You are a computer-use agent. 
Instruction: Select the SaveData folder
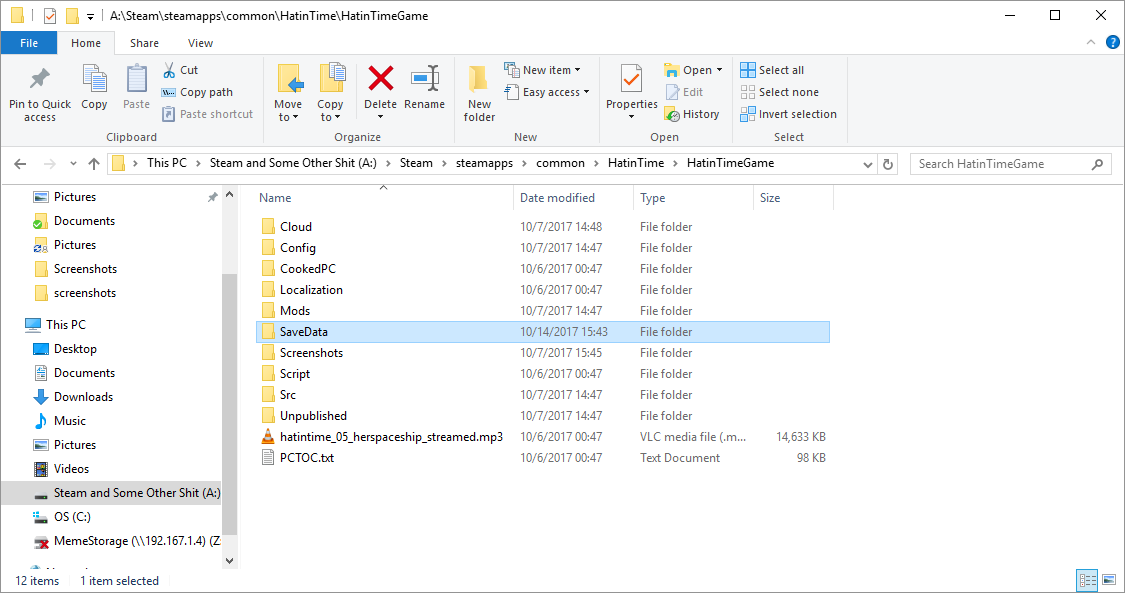coord(542,332)
